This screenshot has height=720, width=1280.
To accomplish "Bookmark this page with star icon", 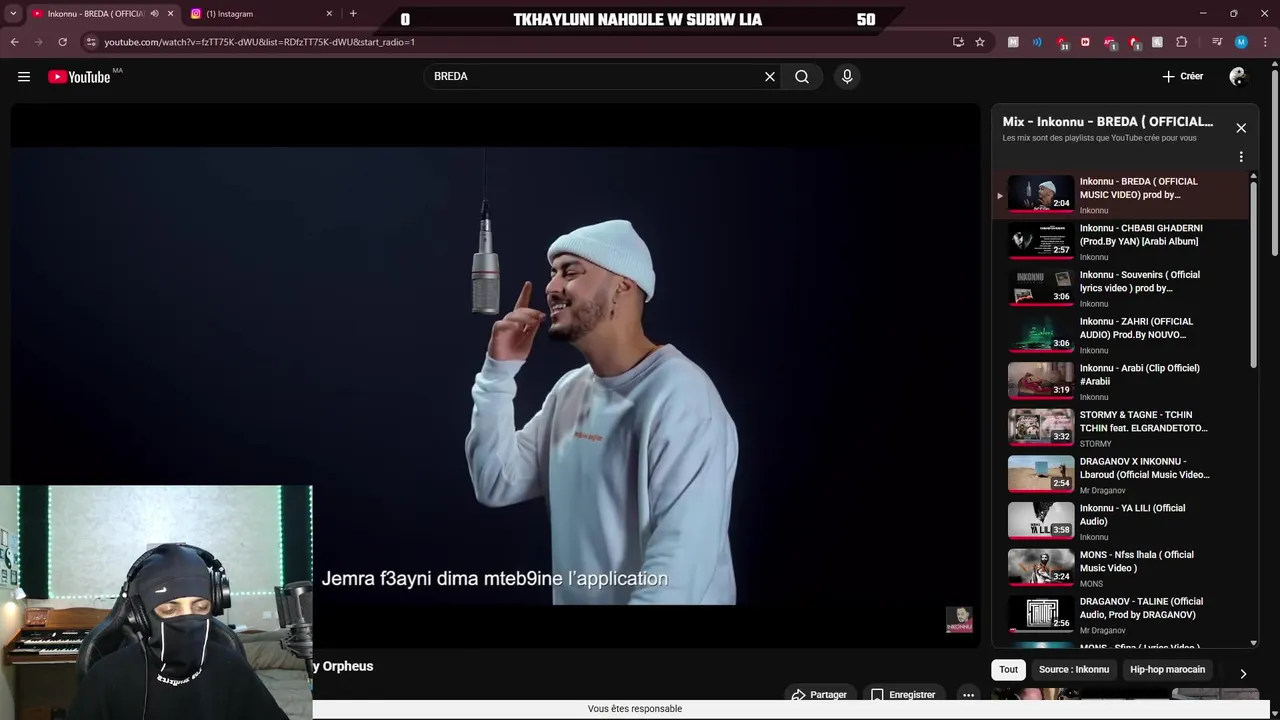I will coord(980,42).
